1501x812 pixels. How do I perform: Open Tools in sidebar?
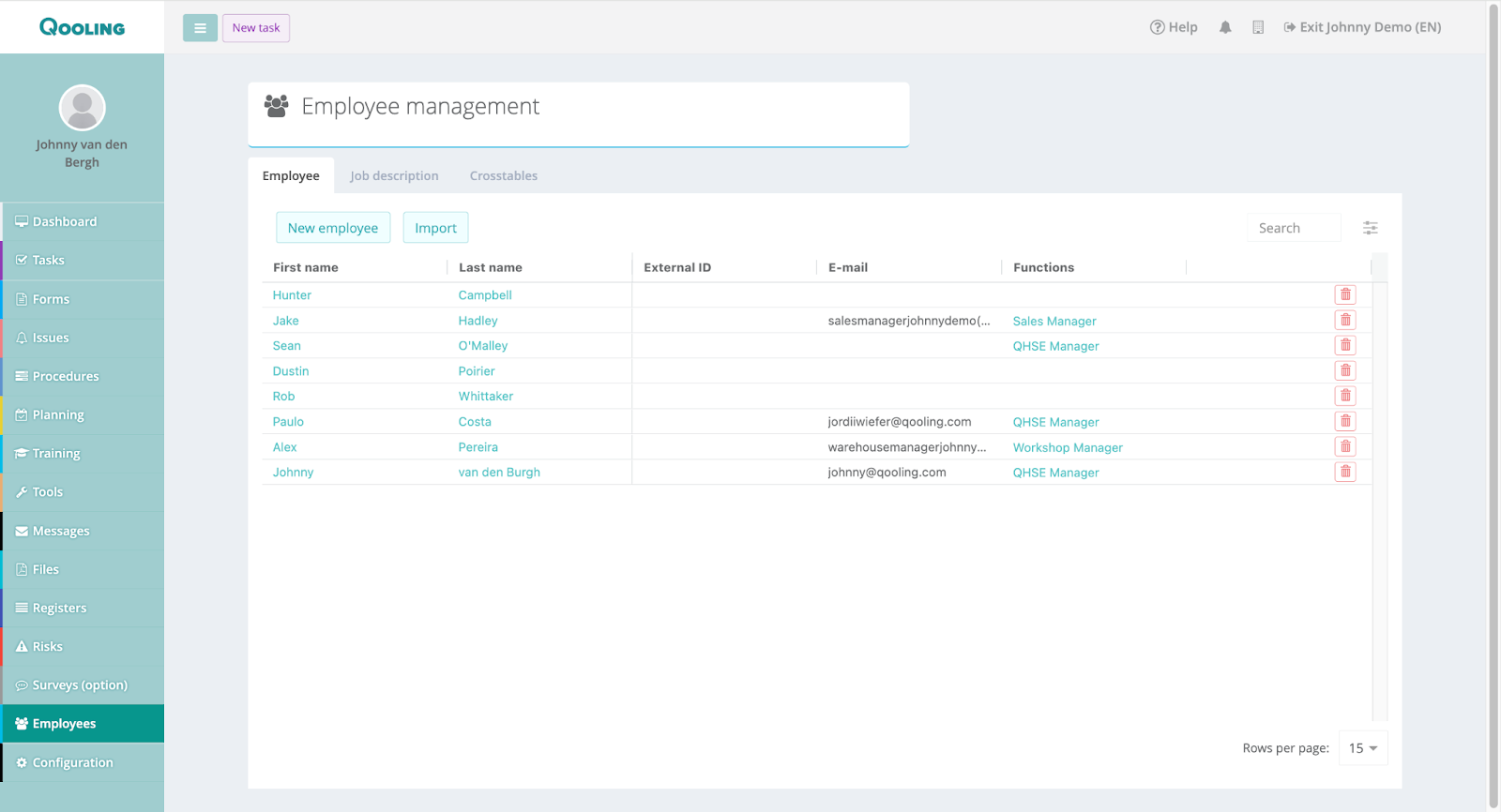point(83,491)
